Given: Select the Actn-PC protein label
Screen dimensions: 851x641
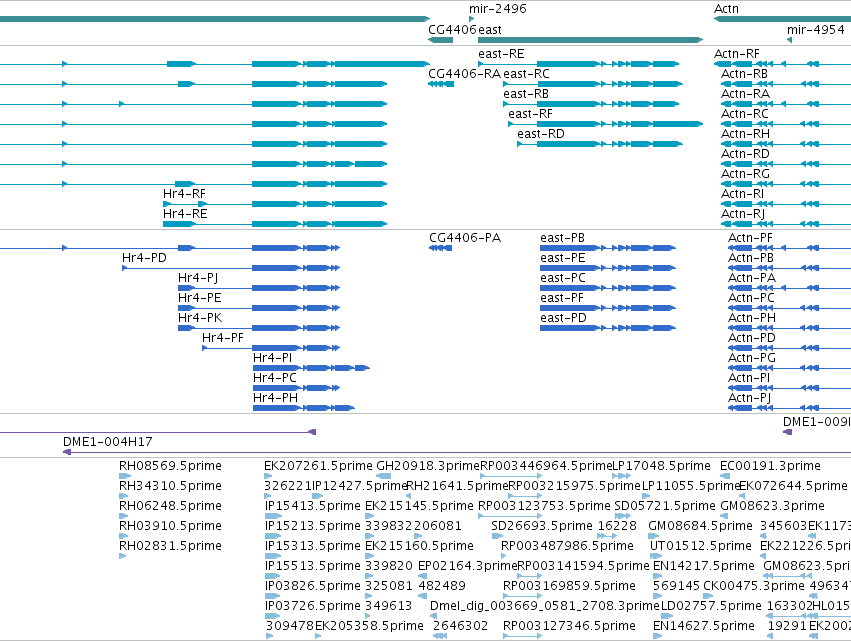Looking at the screenshot, I should point(751,299).
